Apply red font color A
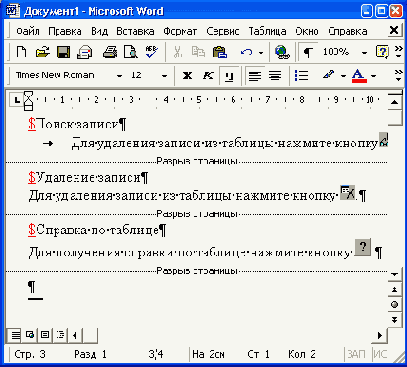The image size is (407, 367). click(359, 76)
